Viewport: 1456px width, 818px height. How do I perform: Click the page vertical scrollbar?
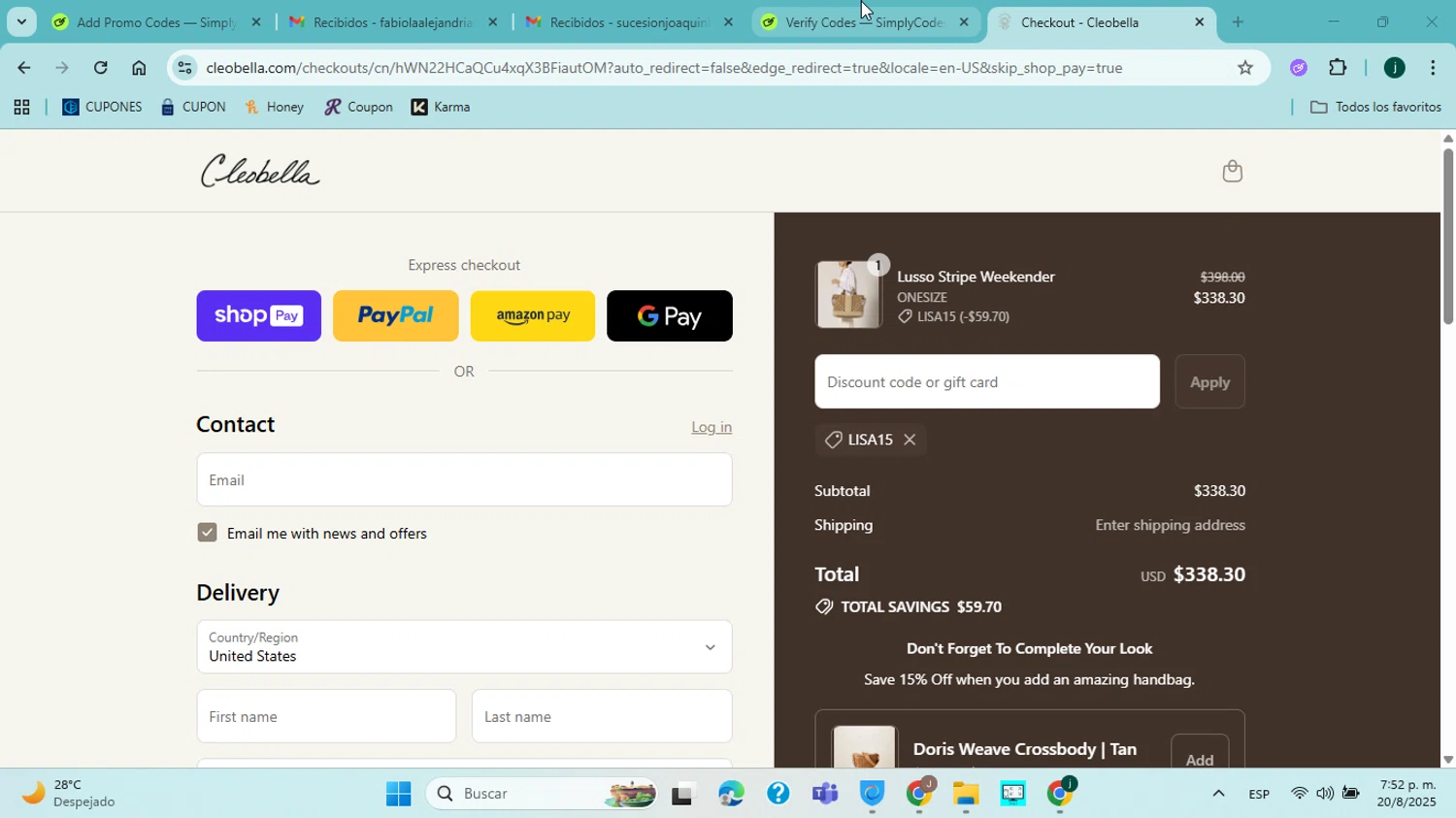point(1448,235)
